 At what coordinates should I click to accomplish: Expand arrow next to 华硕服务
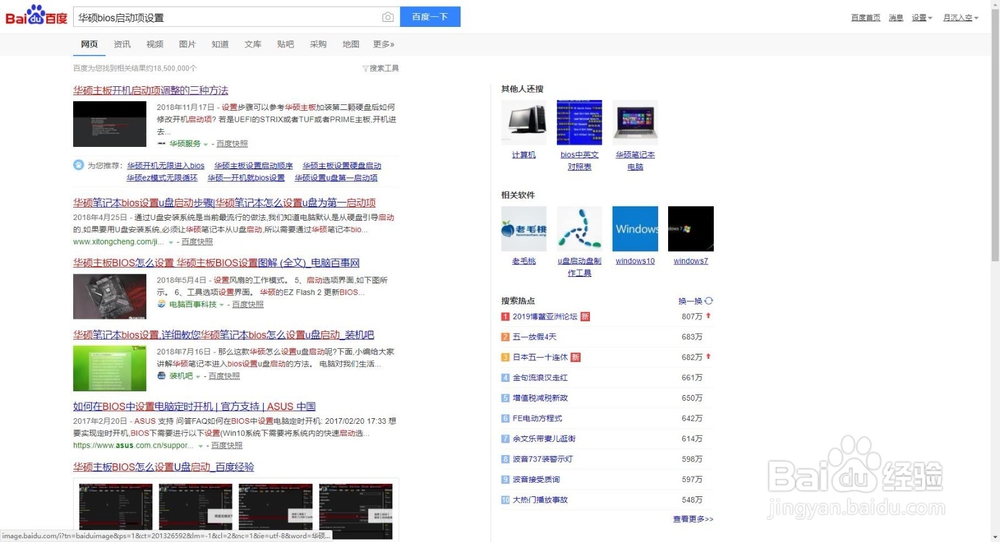pos(205,144)
